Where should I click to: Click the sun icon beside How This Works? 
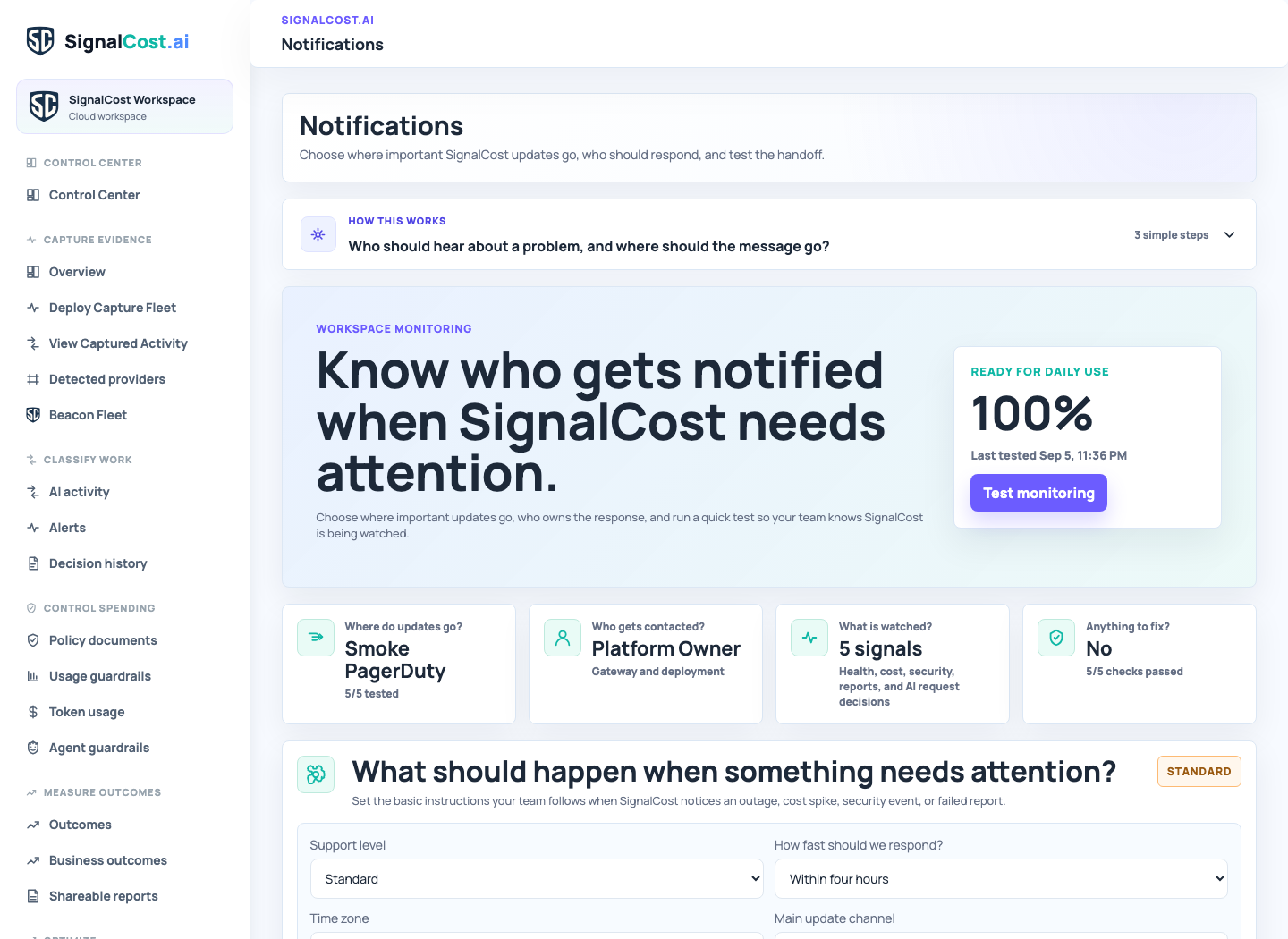318,234
